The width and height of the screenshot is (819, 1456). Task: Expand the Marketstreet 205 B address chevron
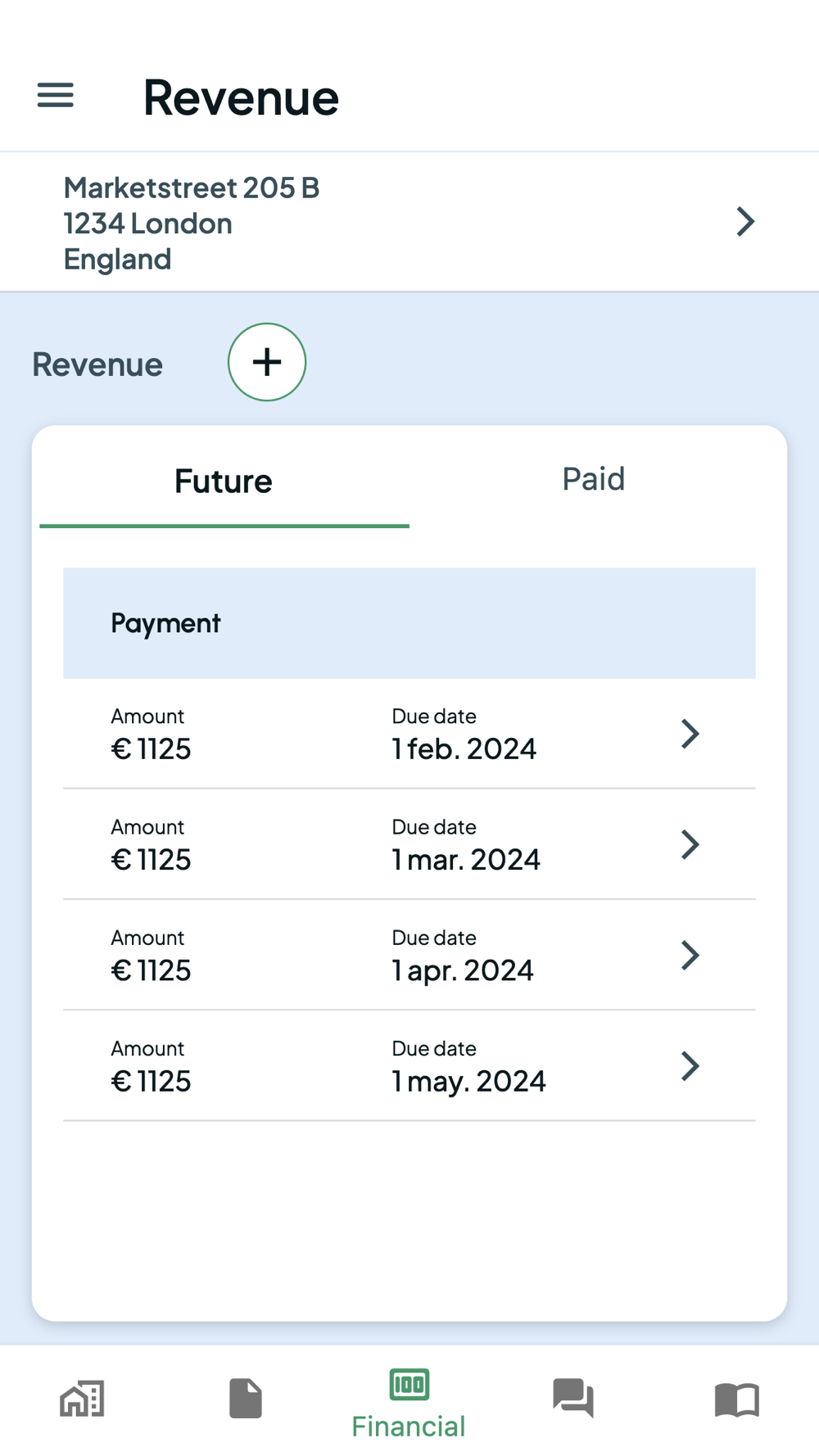tap(744, 222)
